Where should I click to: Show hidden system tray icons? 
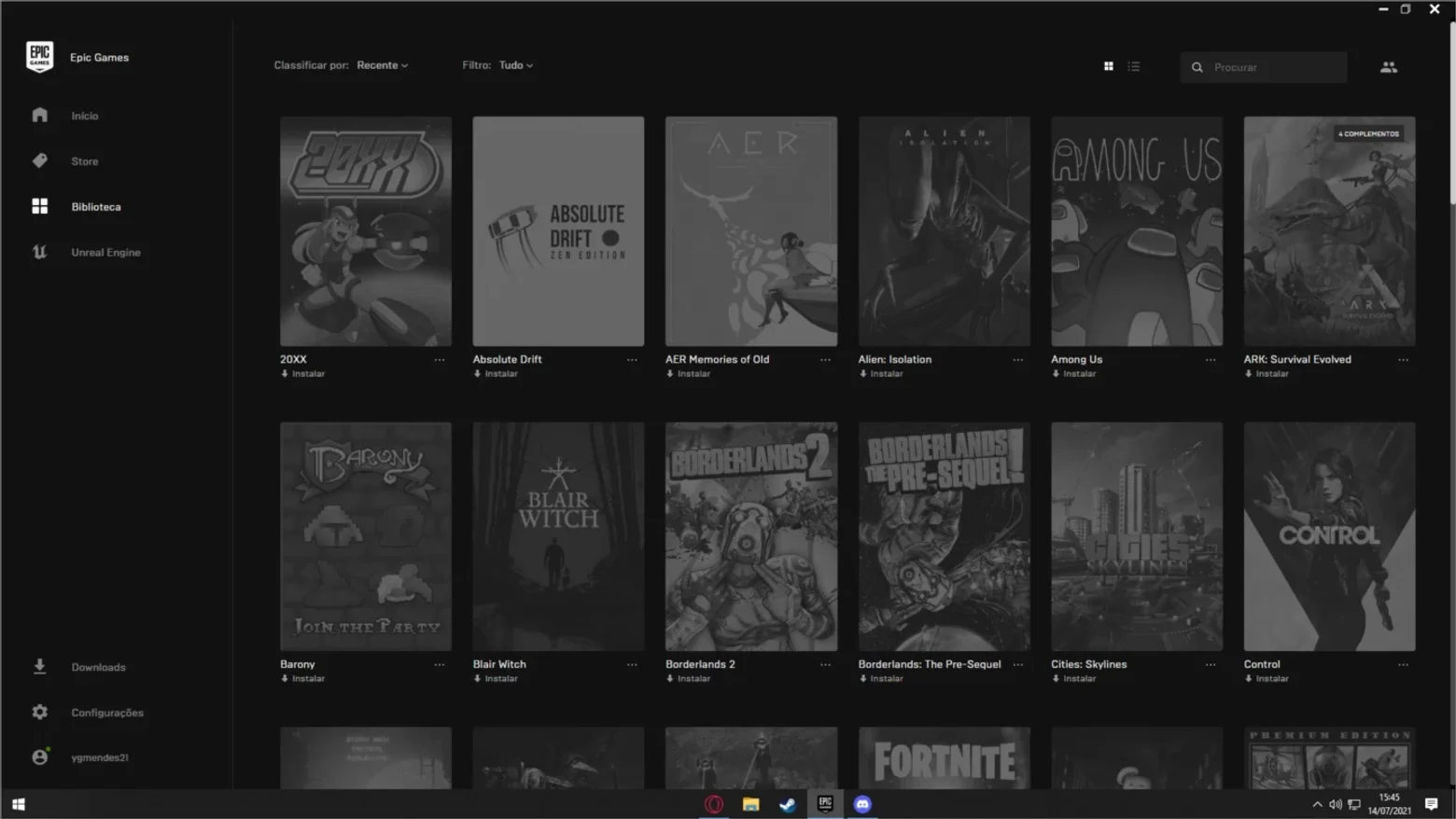pos(1317,804)
